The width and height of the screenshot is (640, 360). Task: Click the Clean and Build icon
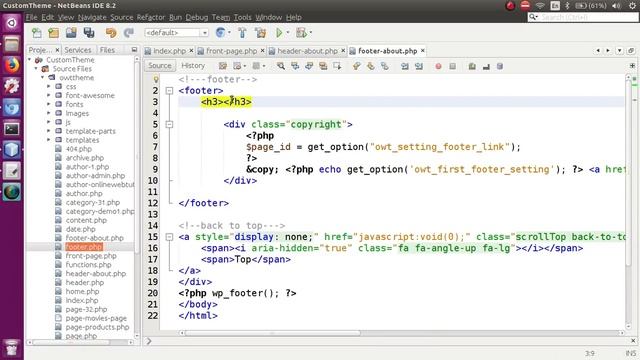point(260,33)
